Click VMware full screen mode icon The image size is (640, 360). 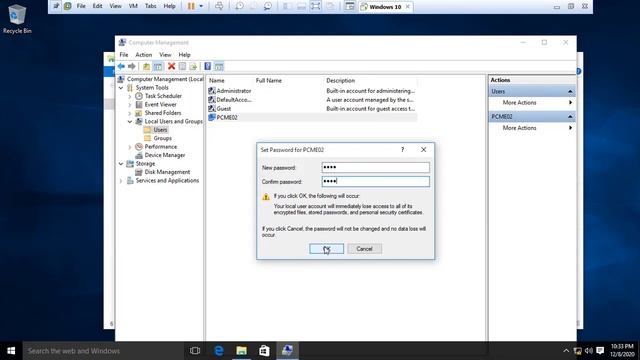(x=316, y=6)
